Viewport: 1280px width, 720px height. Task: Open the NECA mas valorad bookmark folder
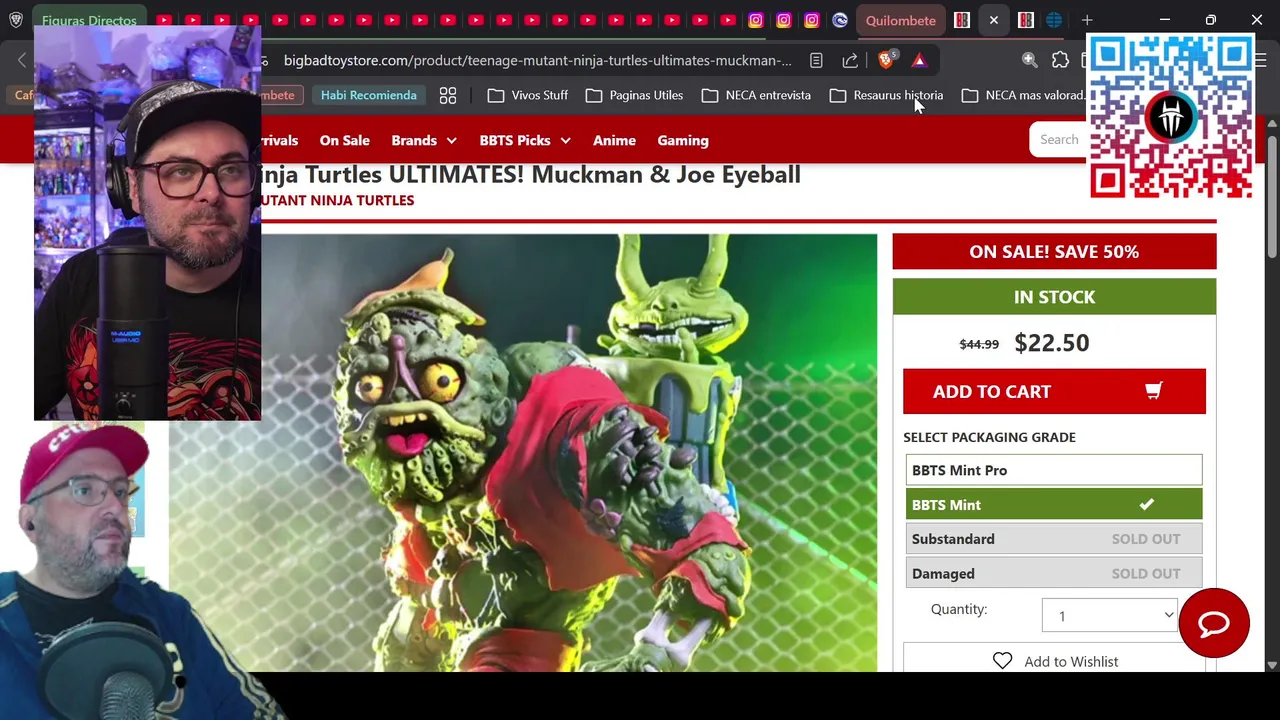(x=1022, y=95)
